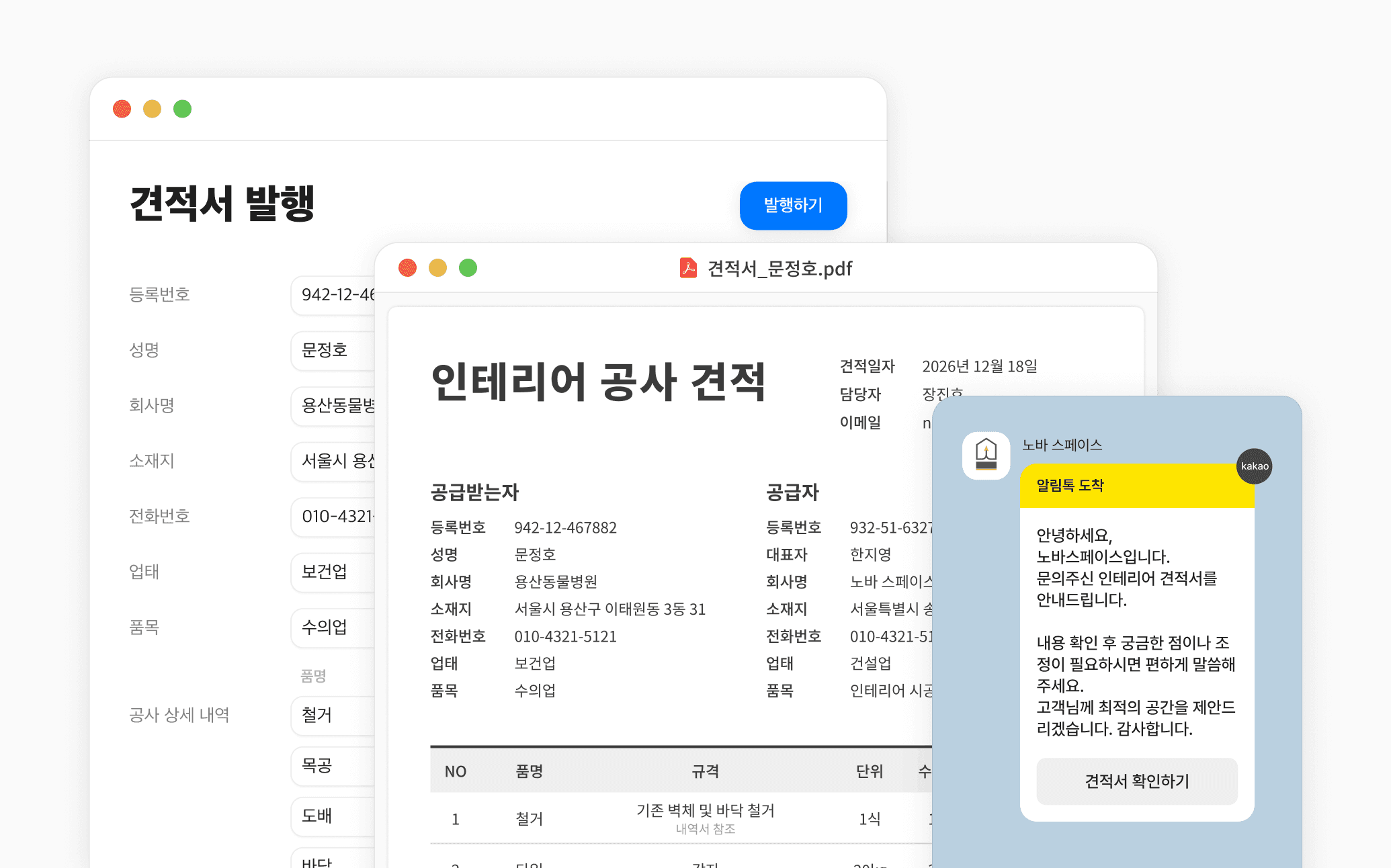Click the 철거 item name field

point(334,715)
